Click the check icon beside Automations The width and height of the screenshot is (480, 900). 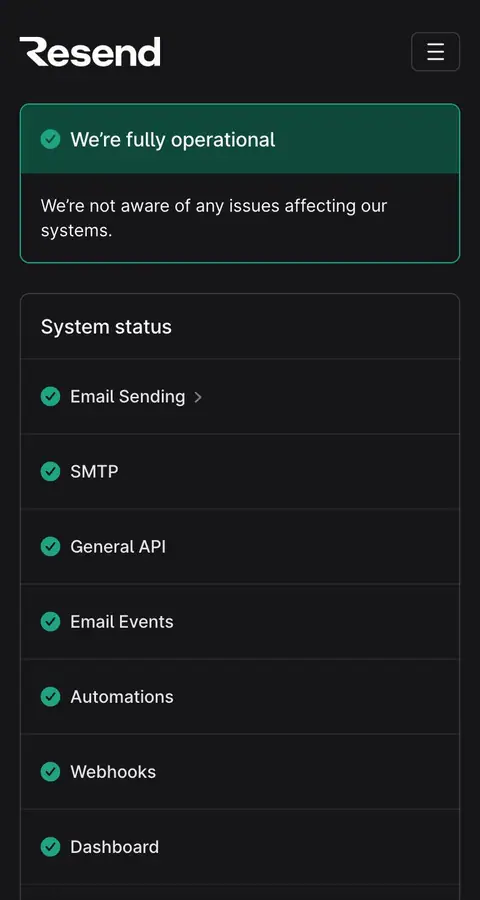[x=51, y=697]
